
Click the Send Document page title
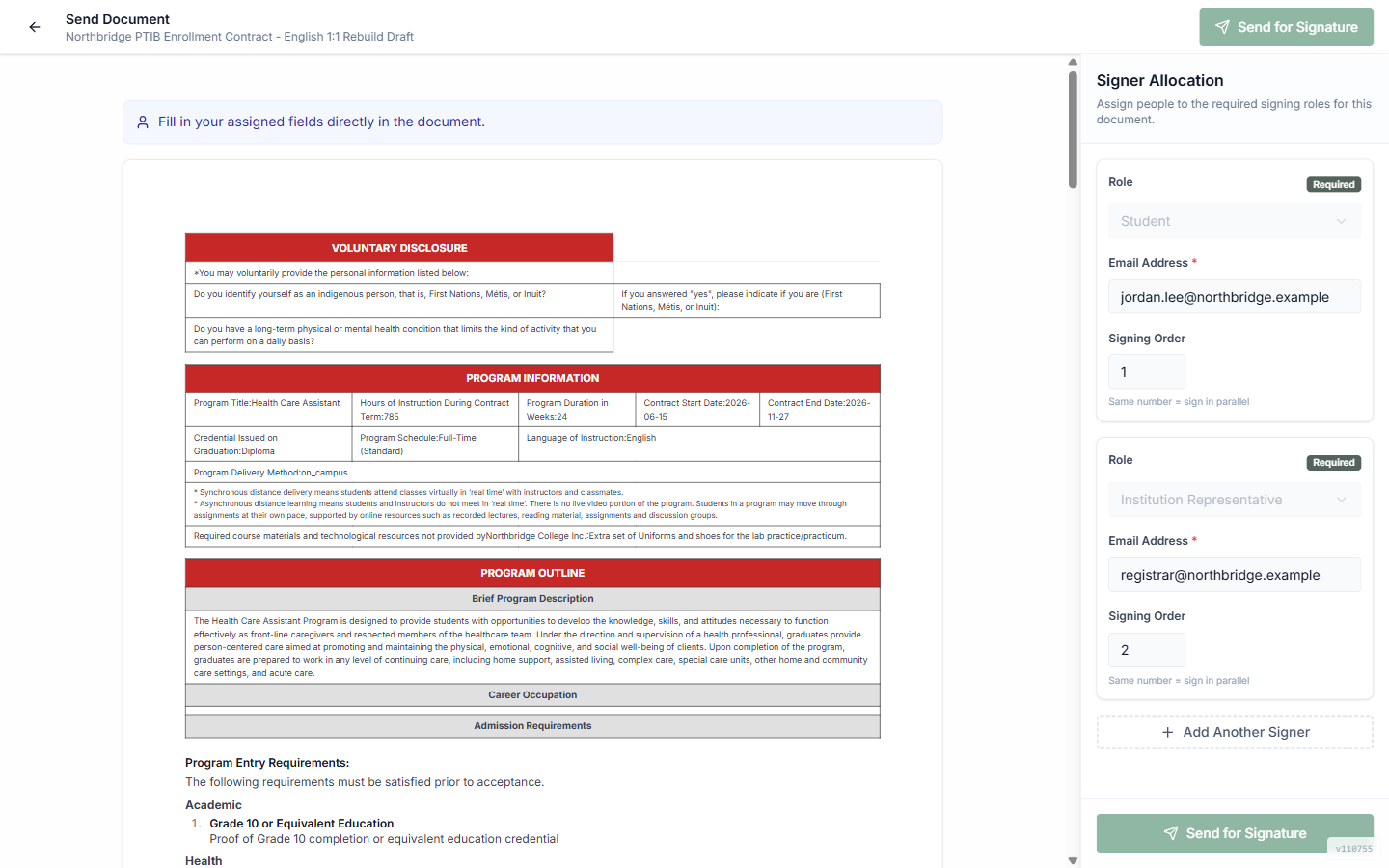(x=118, y=19)
